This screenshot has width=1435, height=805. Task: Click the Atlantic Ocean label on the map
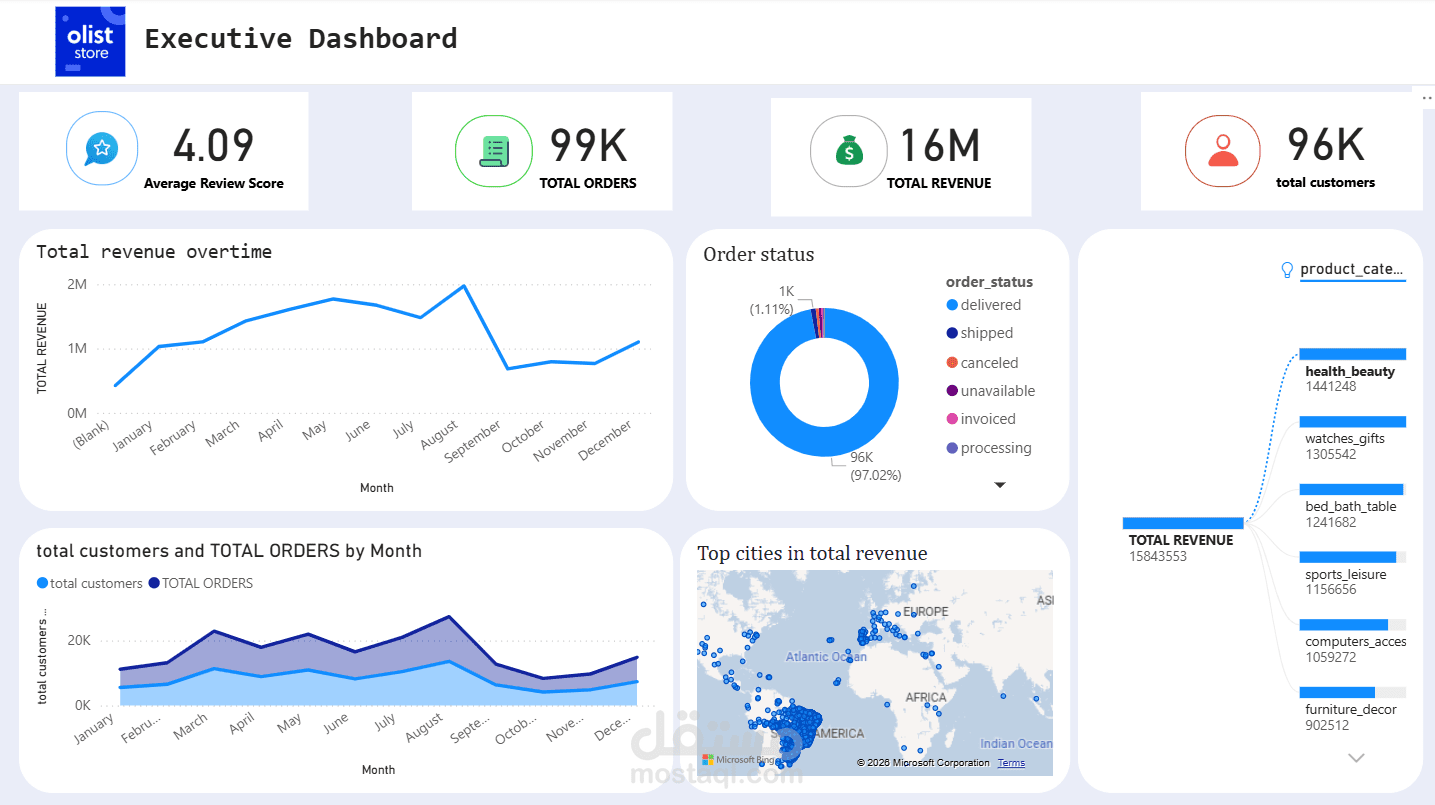[826, 656]
